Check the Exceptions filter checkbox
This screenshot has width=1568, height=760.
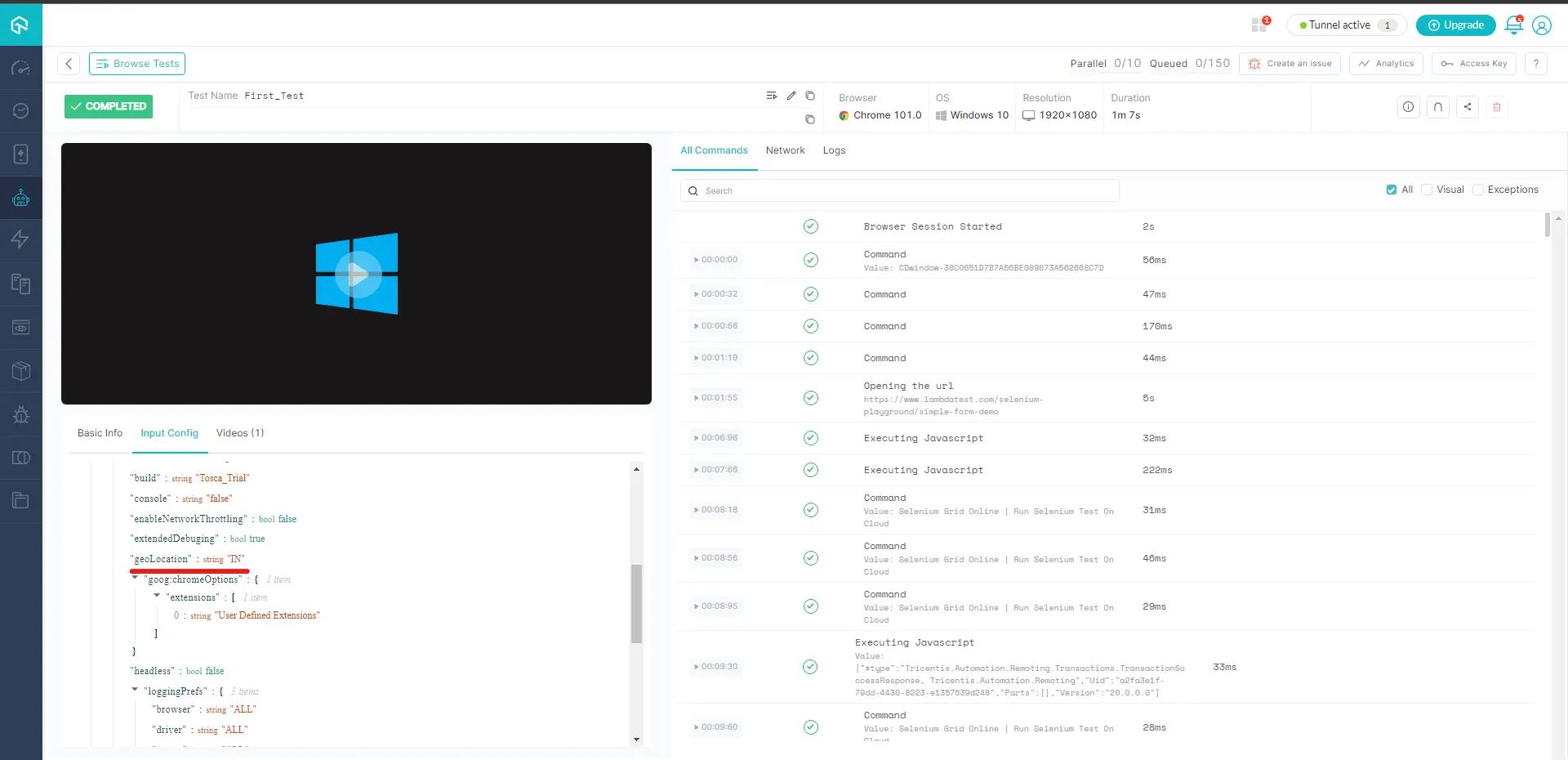(1477, 190)
